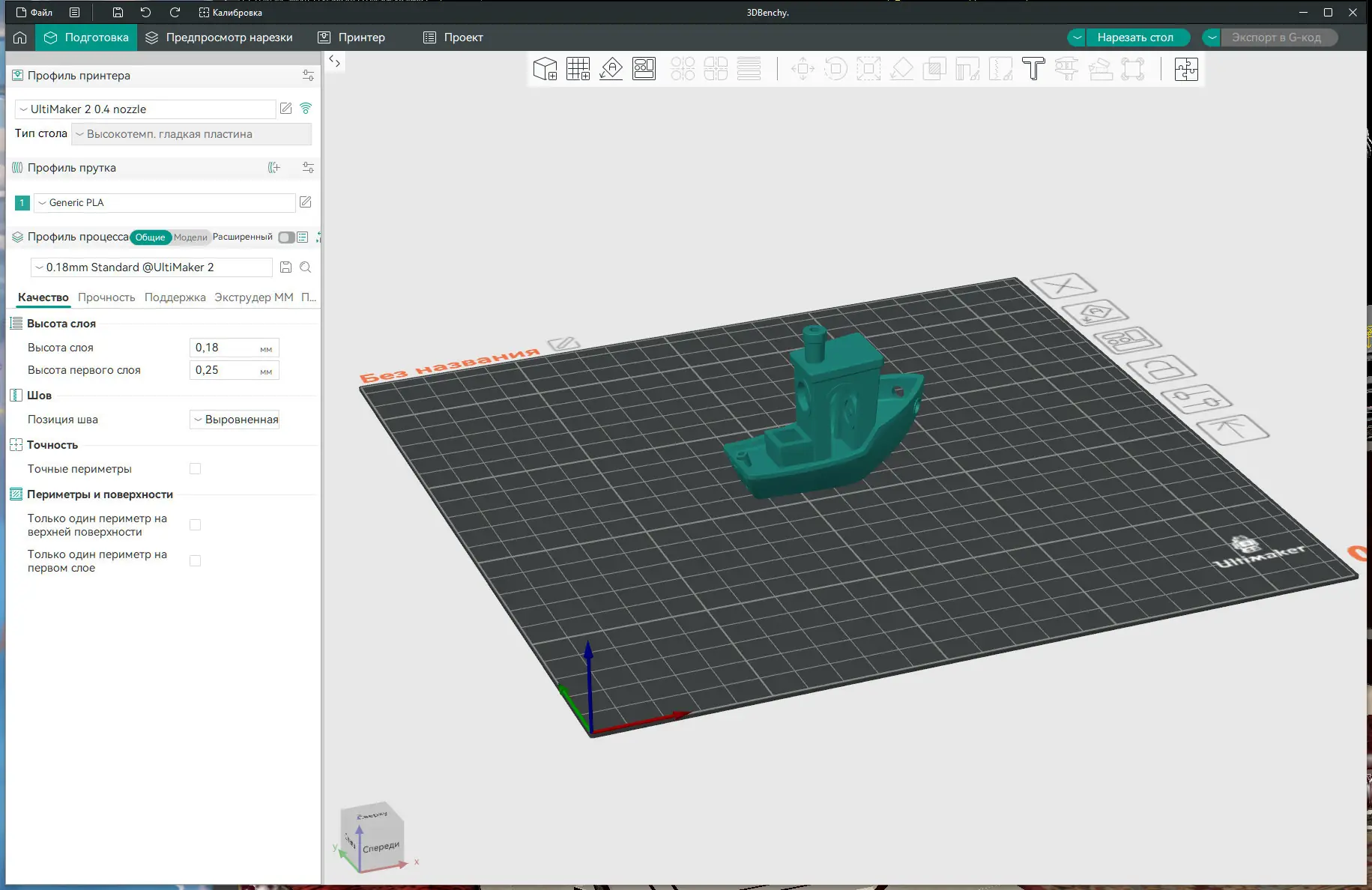Viewport: 1372px width, 890px height.
Task: Click the Нарезать стол button
Action: pyautogui.click(x=1134, y=37)
